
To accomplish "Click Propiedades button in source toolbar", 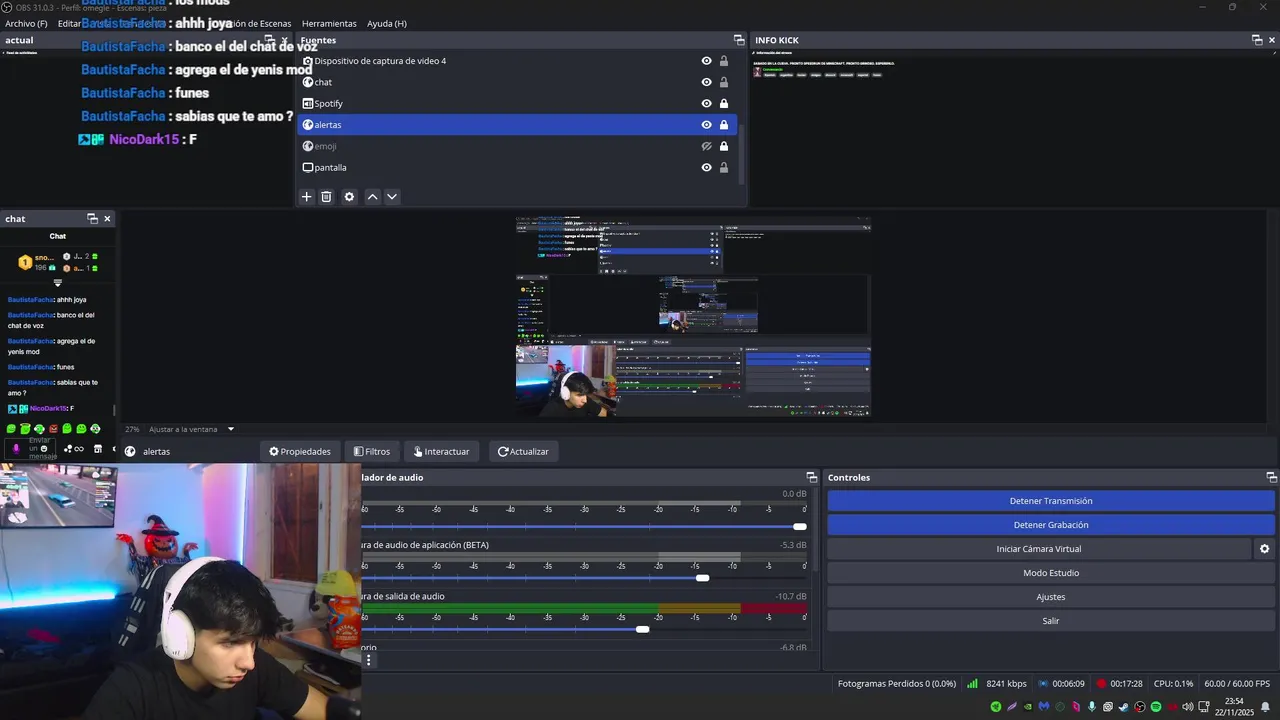I will pos(300,452).
